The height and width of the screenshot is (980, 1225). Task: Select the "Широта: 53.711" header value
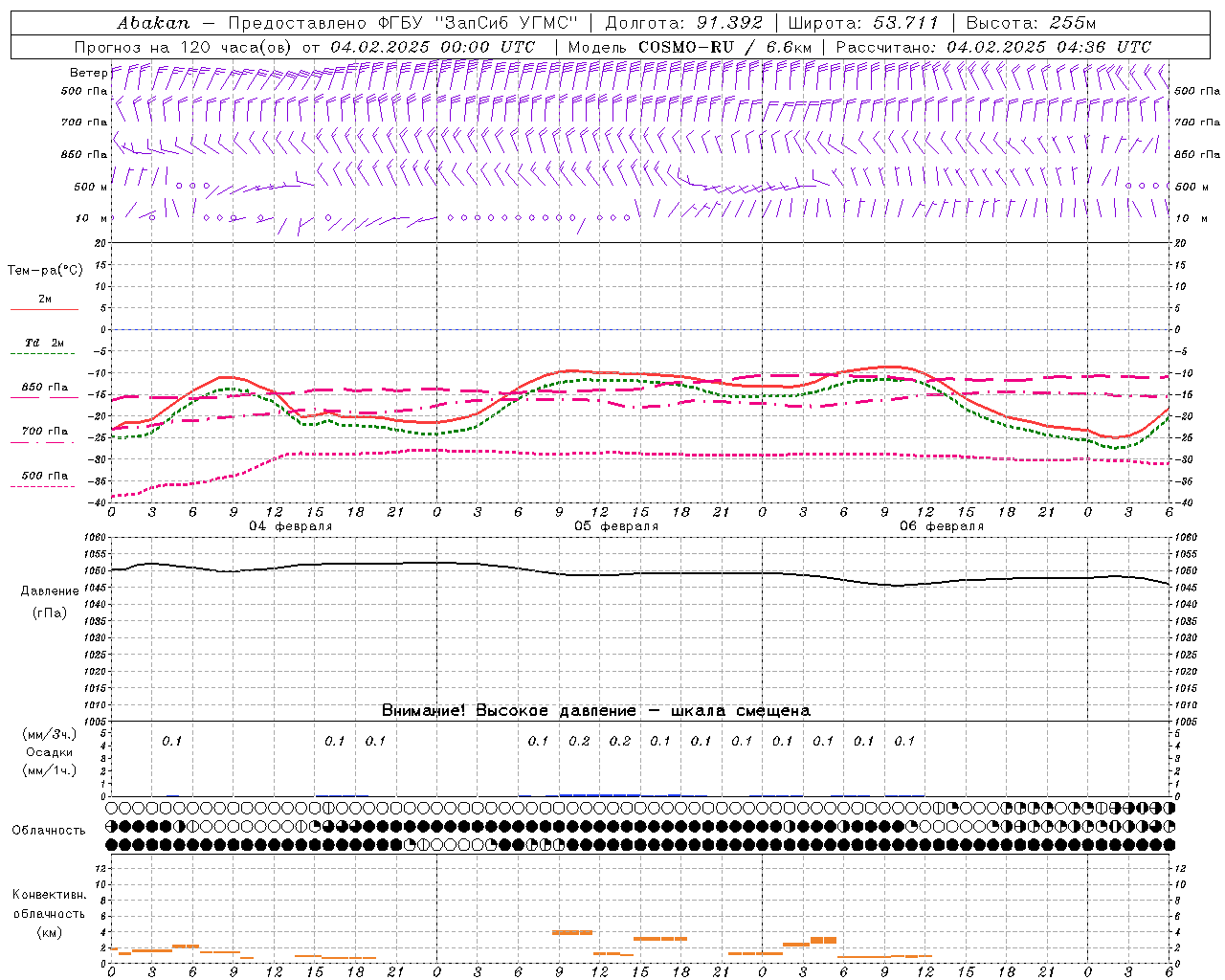click(x=864, y=22)
